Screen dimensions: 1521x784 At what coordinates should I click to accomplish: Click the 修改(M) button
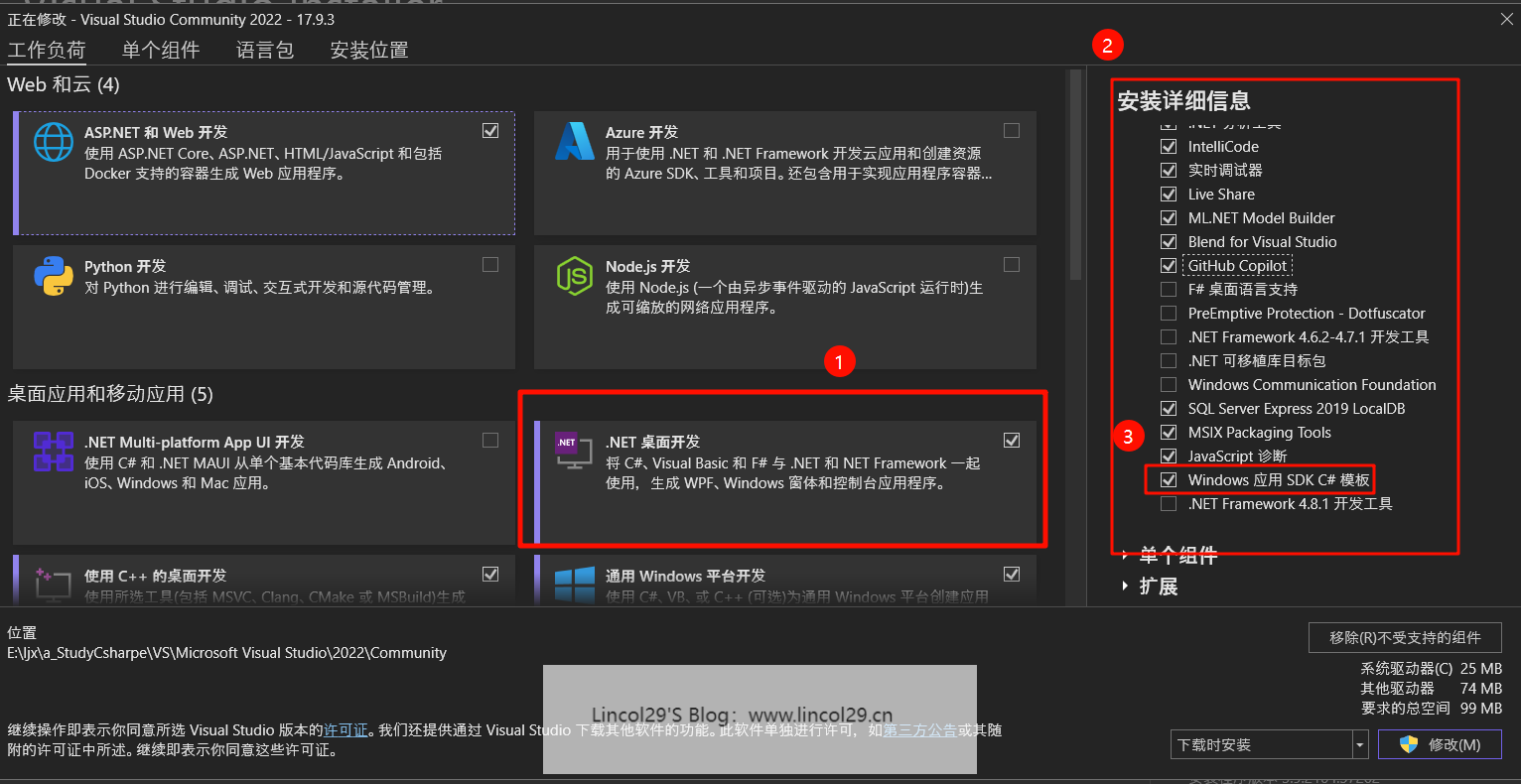click(1440, 744)
